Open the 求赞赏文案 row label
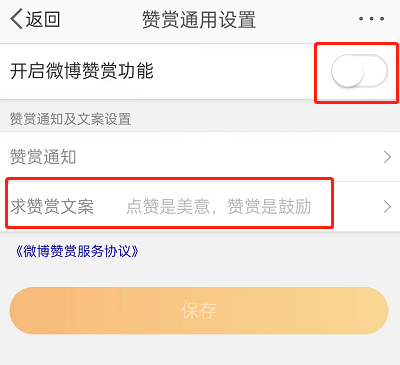Screen dimensions: 400x365 pos(52,206)
